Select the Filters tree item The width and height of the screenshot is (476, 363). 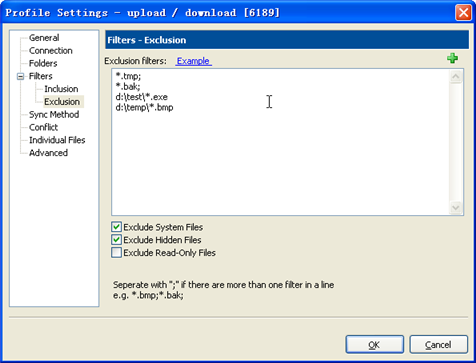click(x=41, y=76)
